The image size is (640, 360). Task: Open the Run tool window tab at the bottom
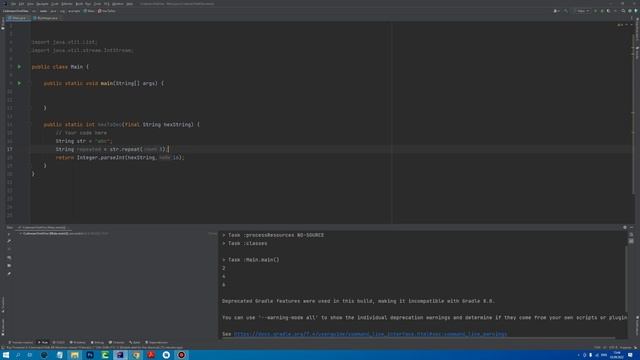43,342
